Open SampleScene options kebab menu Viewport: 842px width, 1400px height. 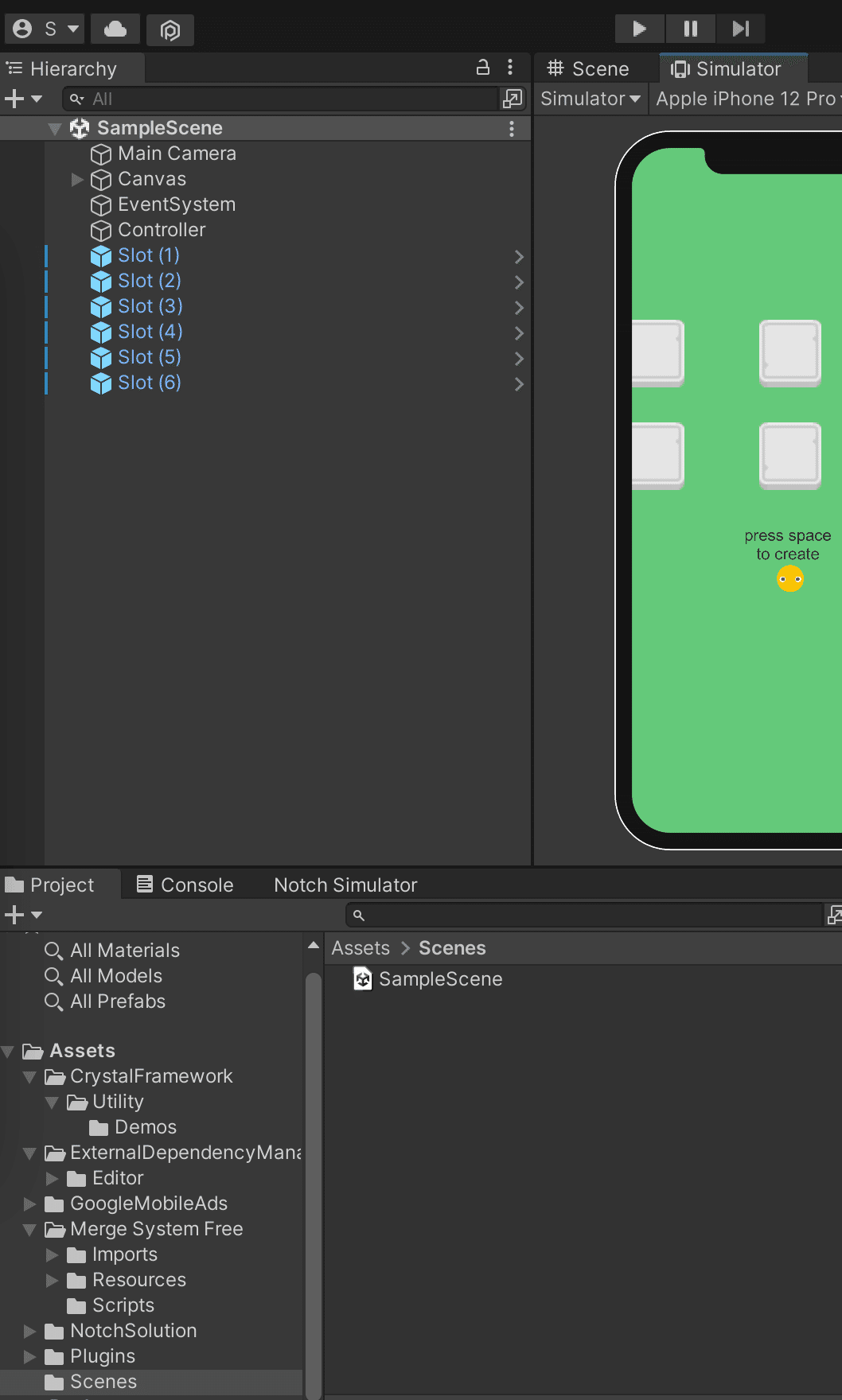pos(512,128)
